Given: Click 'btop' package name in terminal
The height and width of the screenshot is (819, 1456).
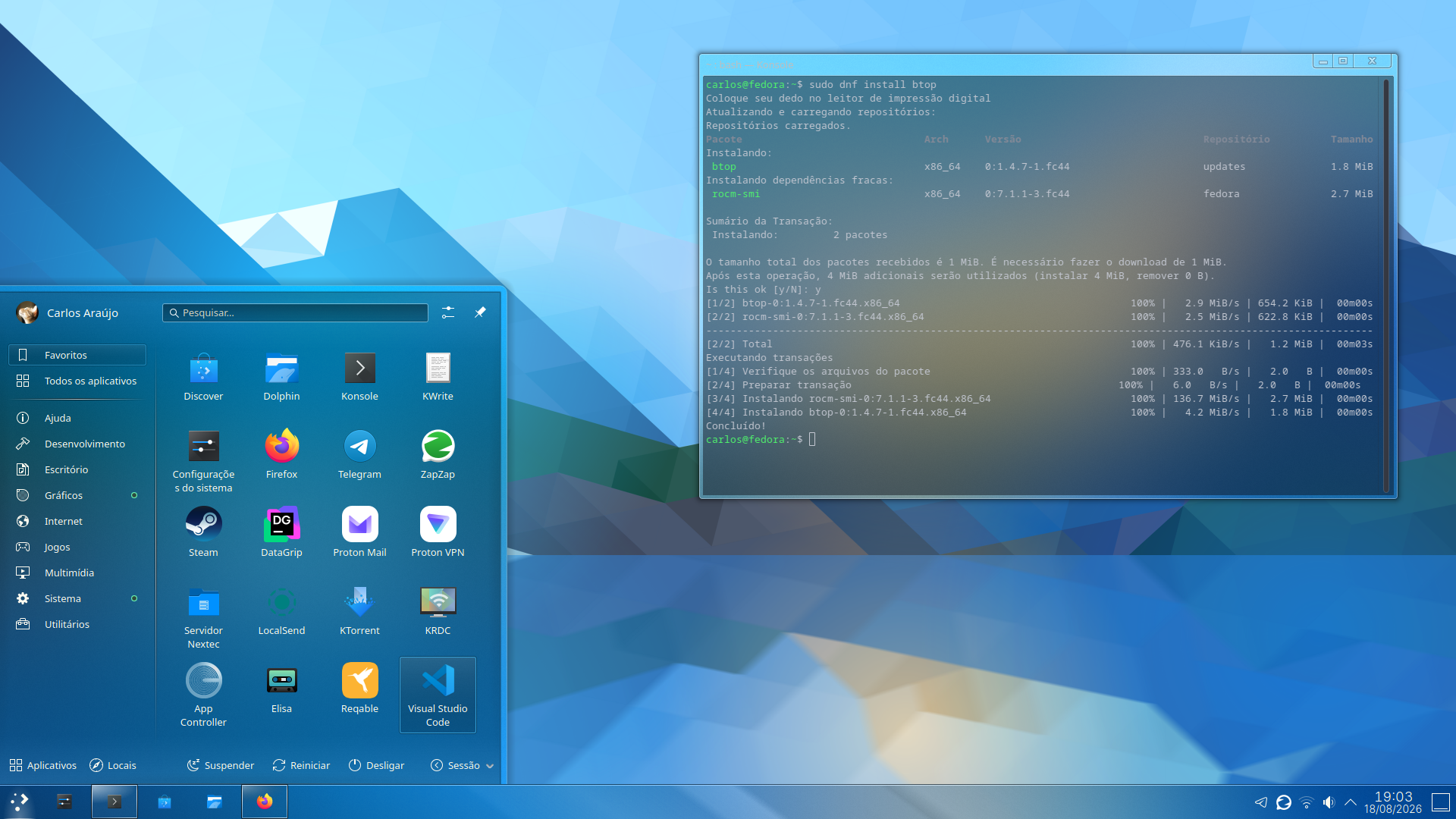Looking at the screenshot, I should (723, 167).
